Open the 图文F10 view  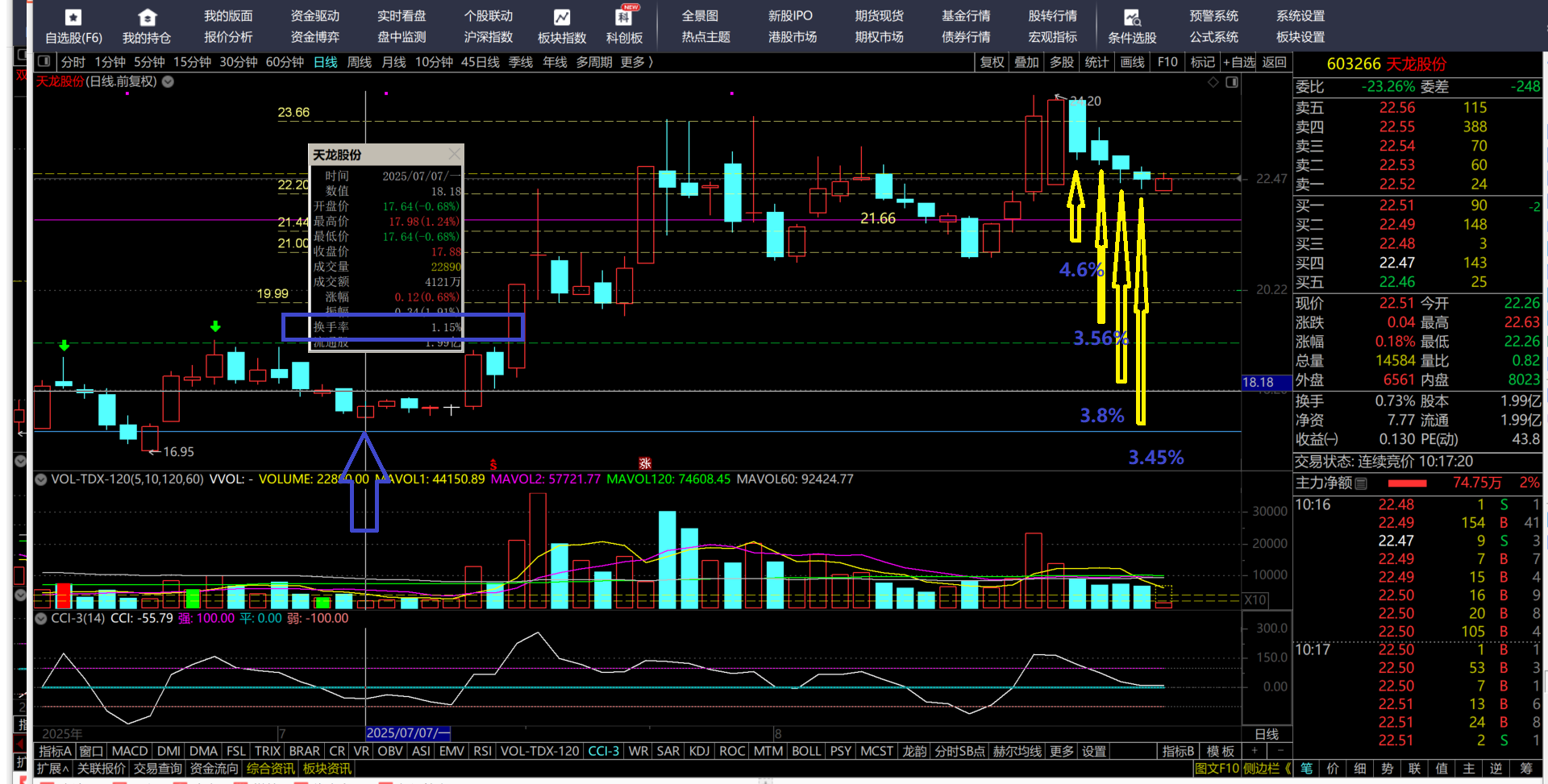coord(1217,769)
